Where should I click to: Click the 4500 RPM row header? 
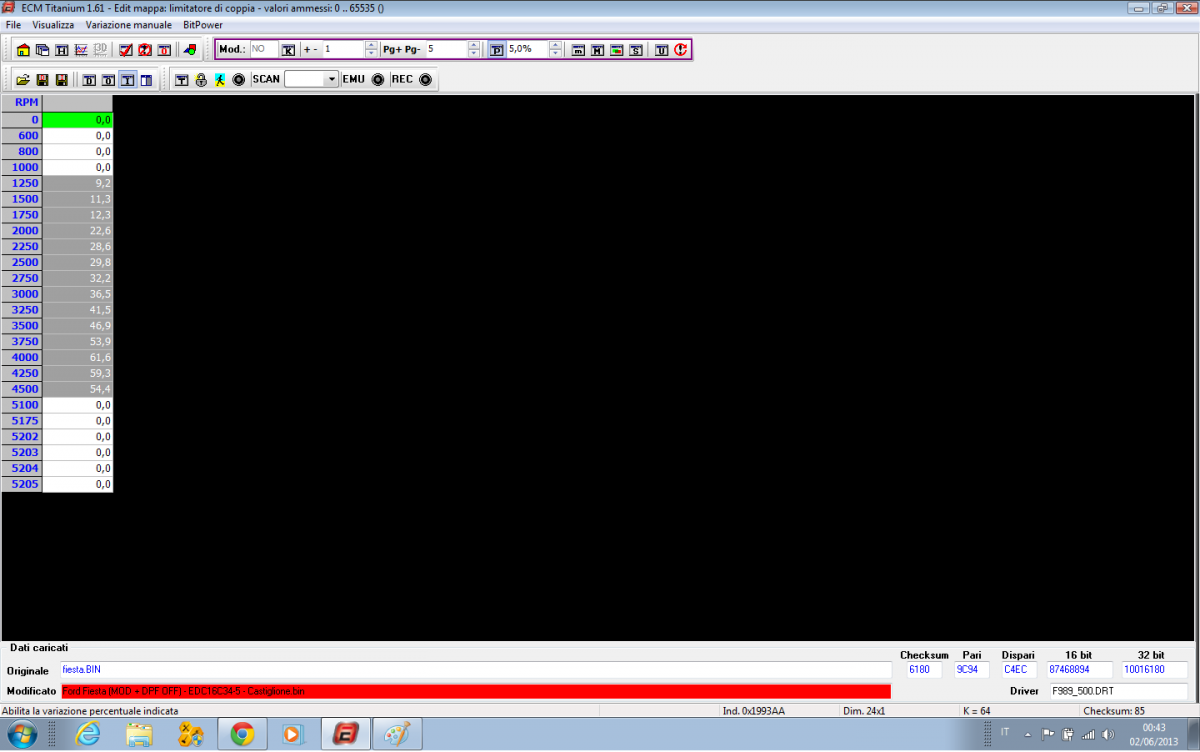pos(22,388)
